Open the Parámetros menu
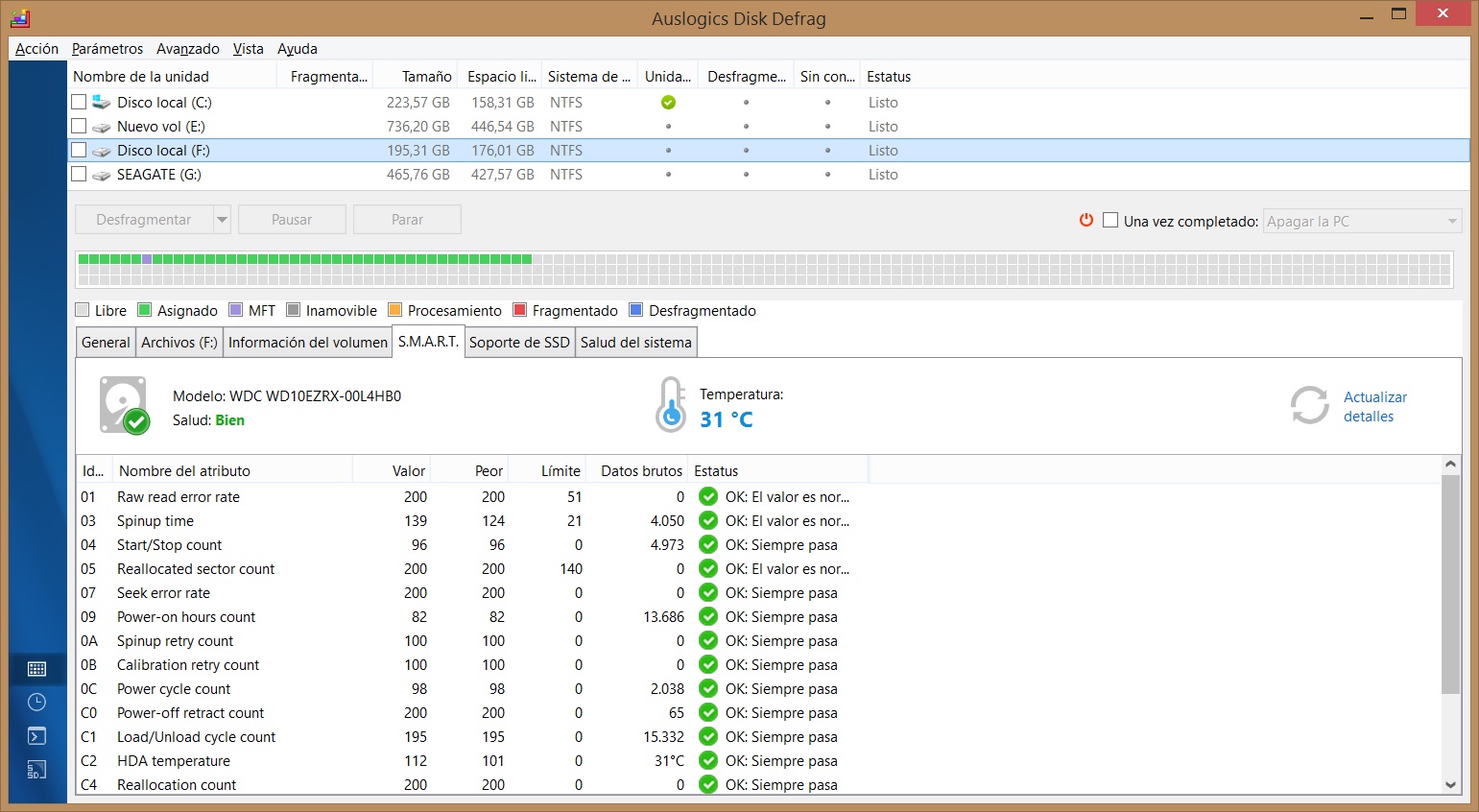 point(107,49)
